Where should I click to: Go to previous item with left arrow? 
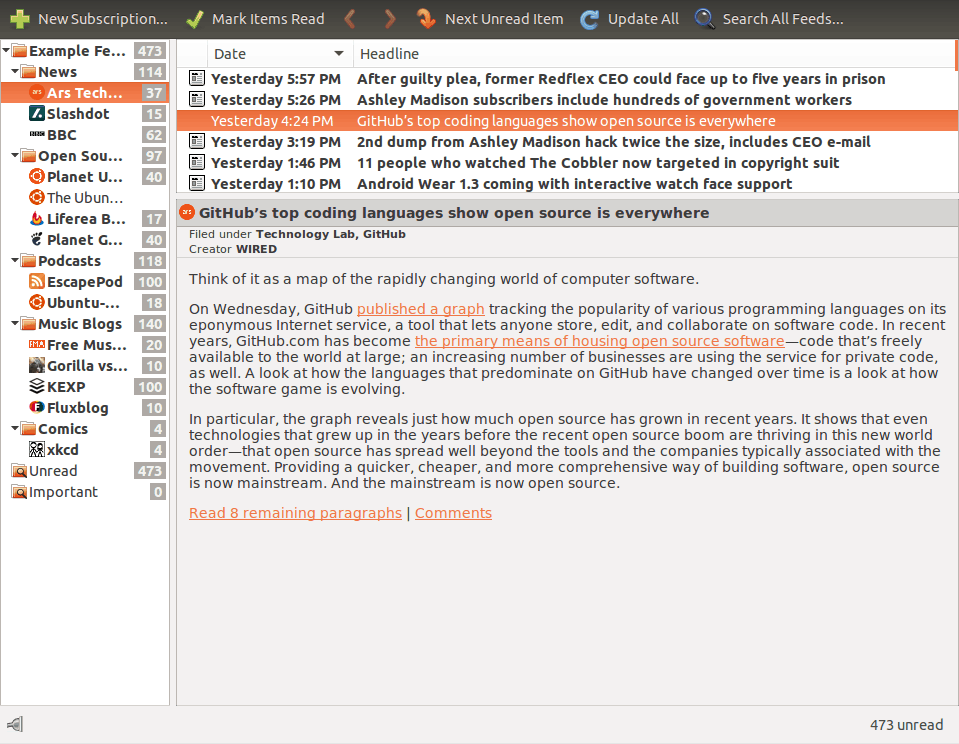[349, 19]
